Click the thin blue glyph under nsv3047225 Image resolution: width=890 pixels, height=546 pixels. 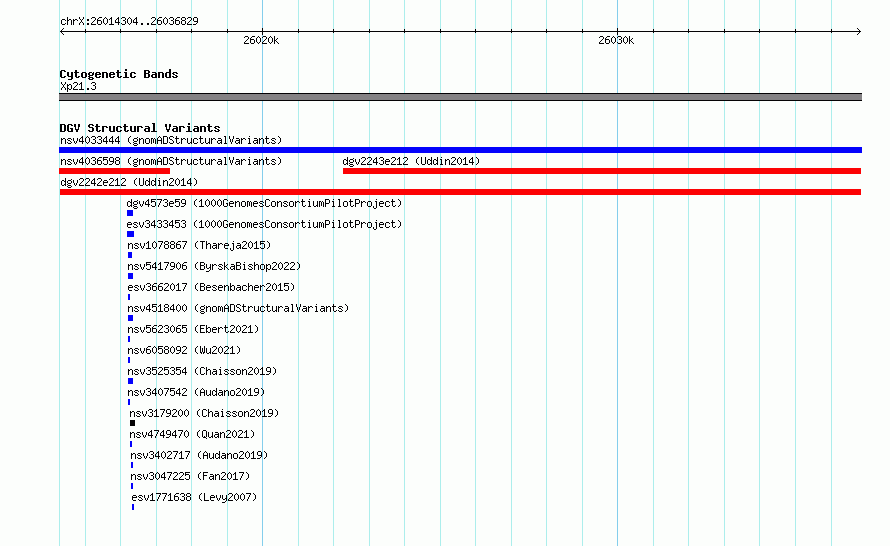(132, 486)
